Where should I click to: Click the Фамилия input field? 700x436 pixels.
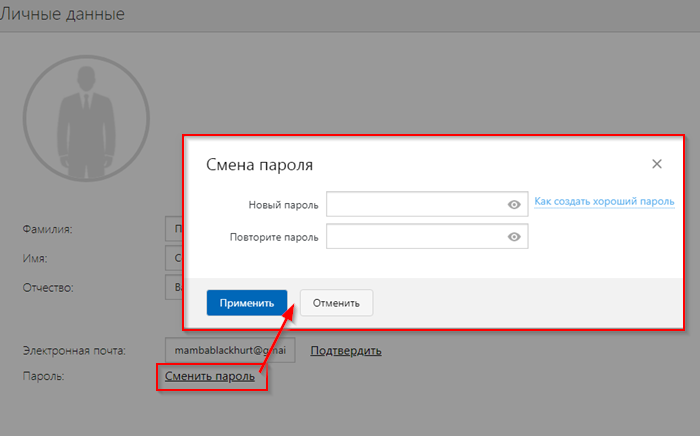pos(173,229)
